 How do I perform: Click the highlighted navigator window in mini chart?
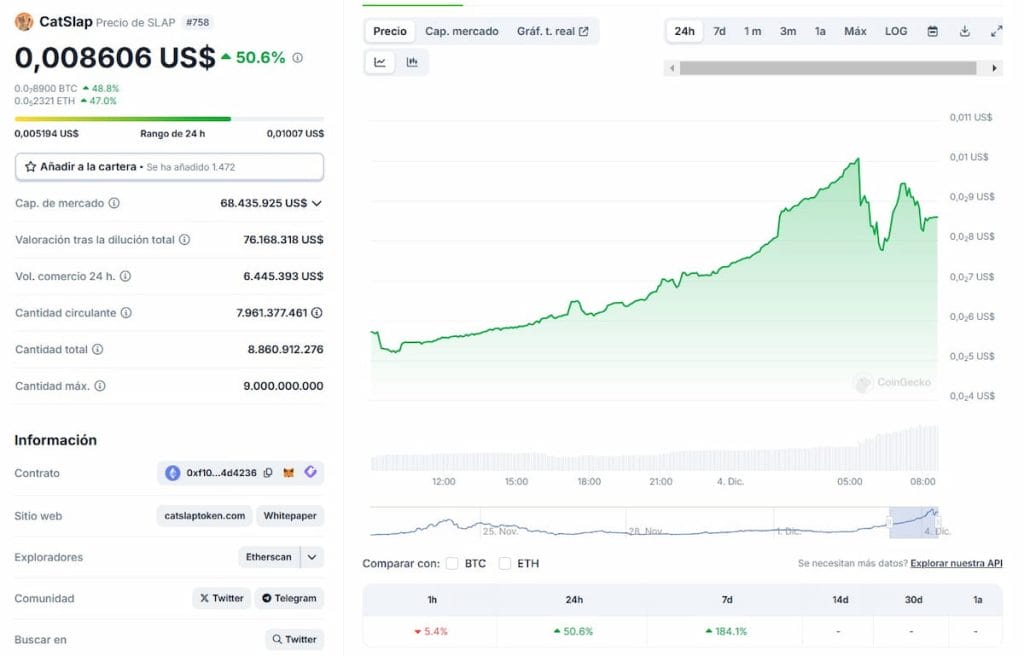coord(914,523)
